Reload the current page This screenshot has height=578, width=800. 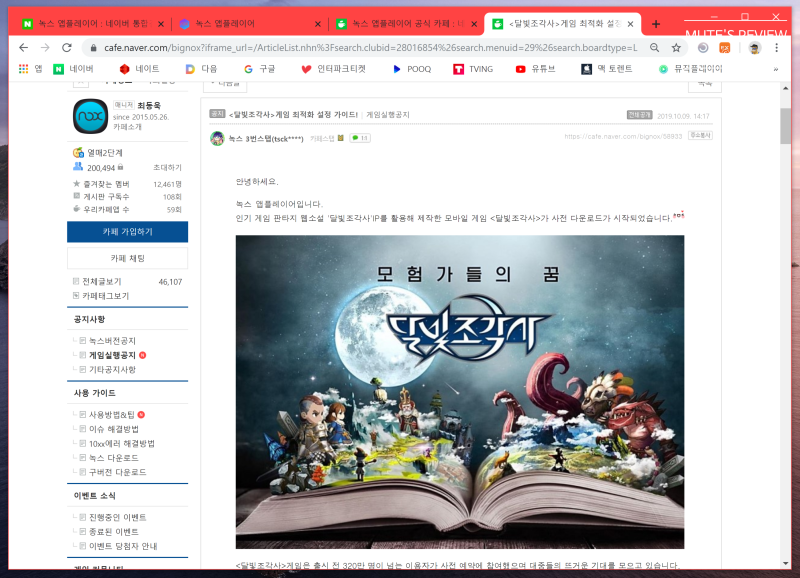pyautogui.click(x=67, y=47)
